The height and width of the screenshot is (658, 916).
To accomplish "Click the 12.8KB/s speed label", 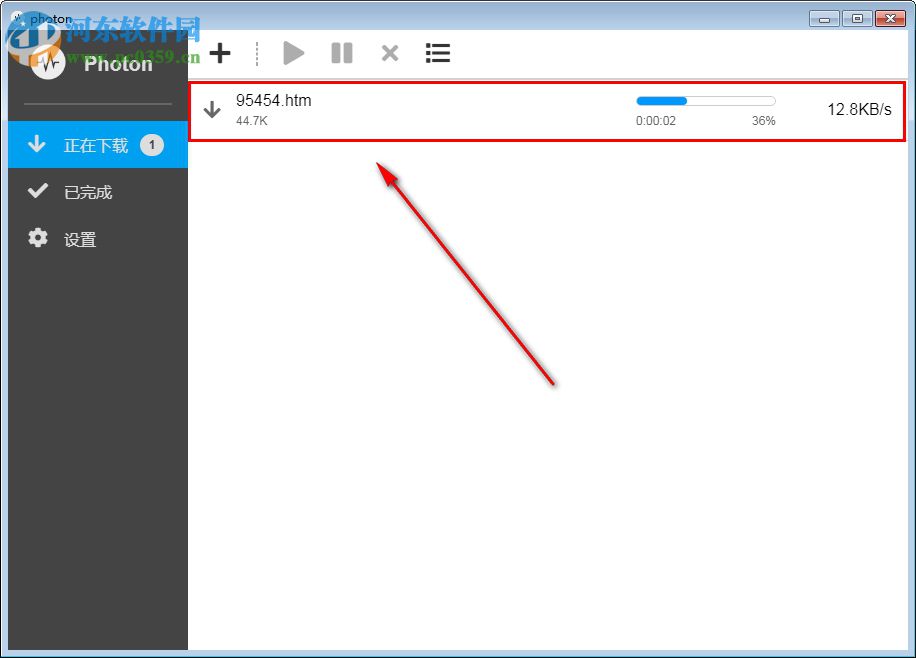I will coord(859,110).
